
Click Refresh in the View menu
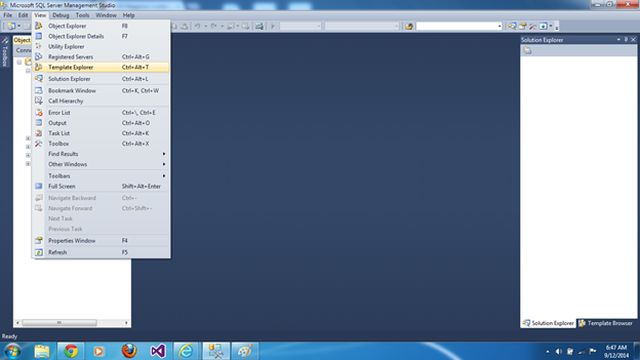(101, 252)
